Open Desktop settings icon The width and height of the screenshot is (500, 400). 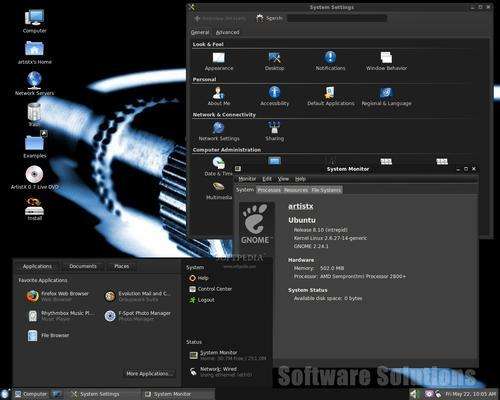point(274,61)
